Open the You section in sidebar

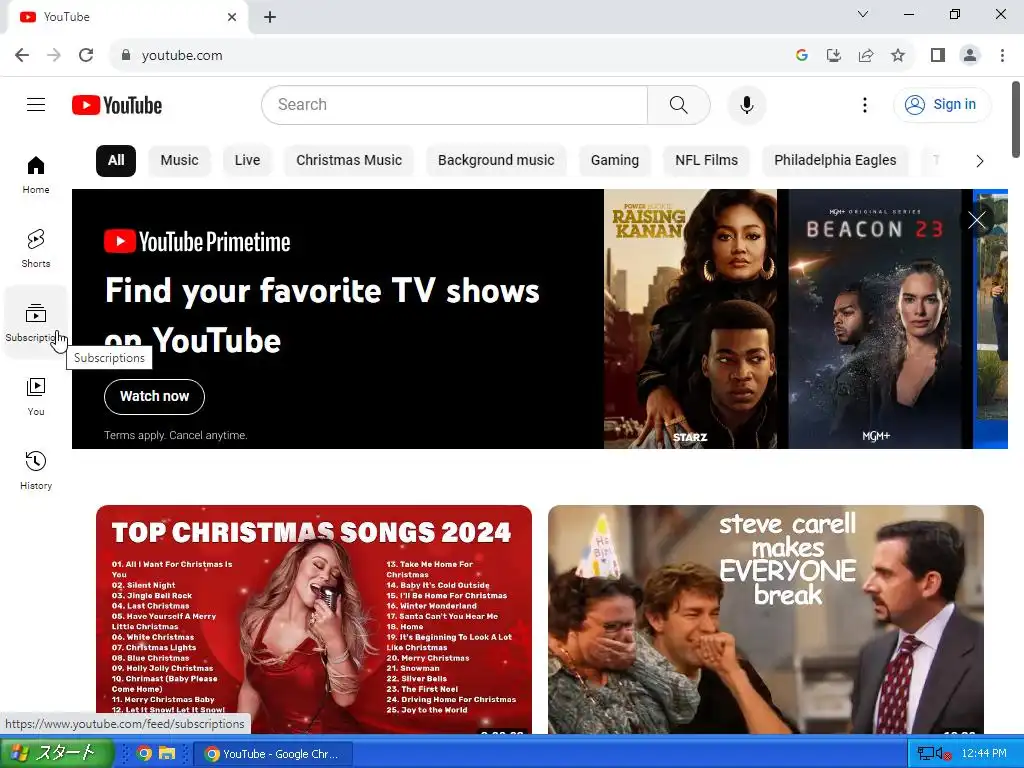[36, 396]
